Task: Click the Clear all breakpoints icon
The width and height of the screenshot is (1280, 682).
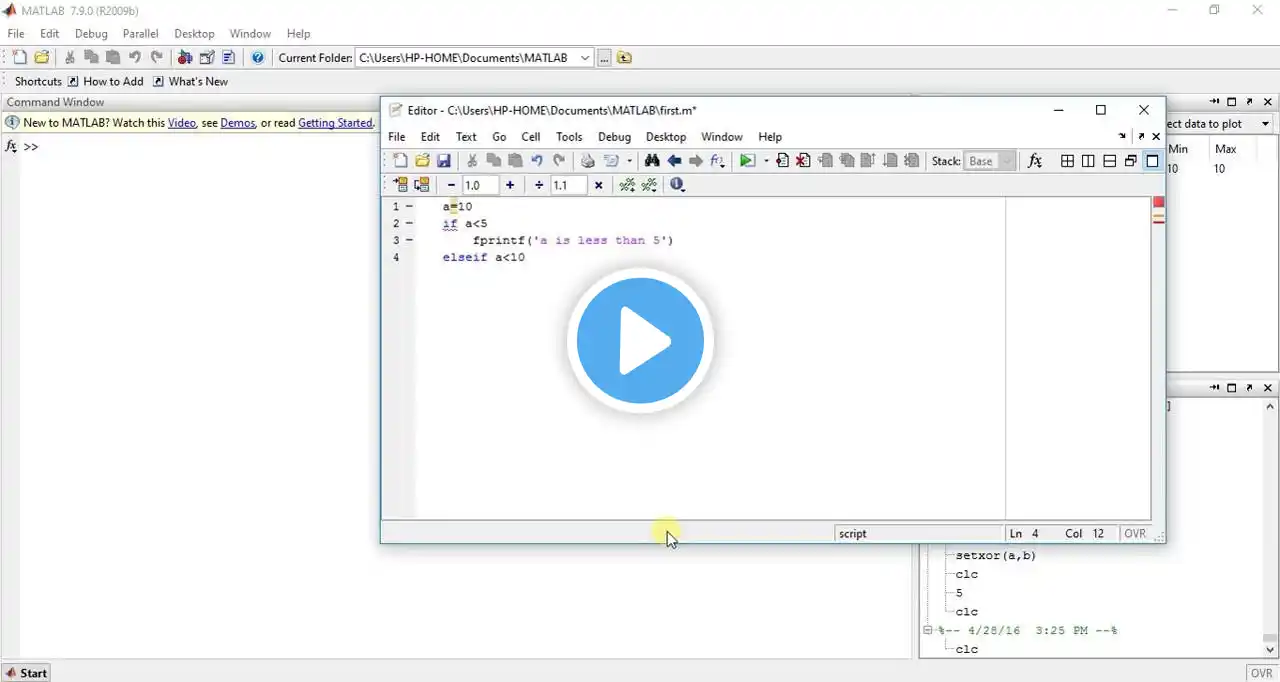Action: [x=803, y=161]
